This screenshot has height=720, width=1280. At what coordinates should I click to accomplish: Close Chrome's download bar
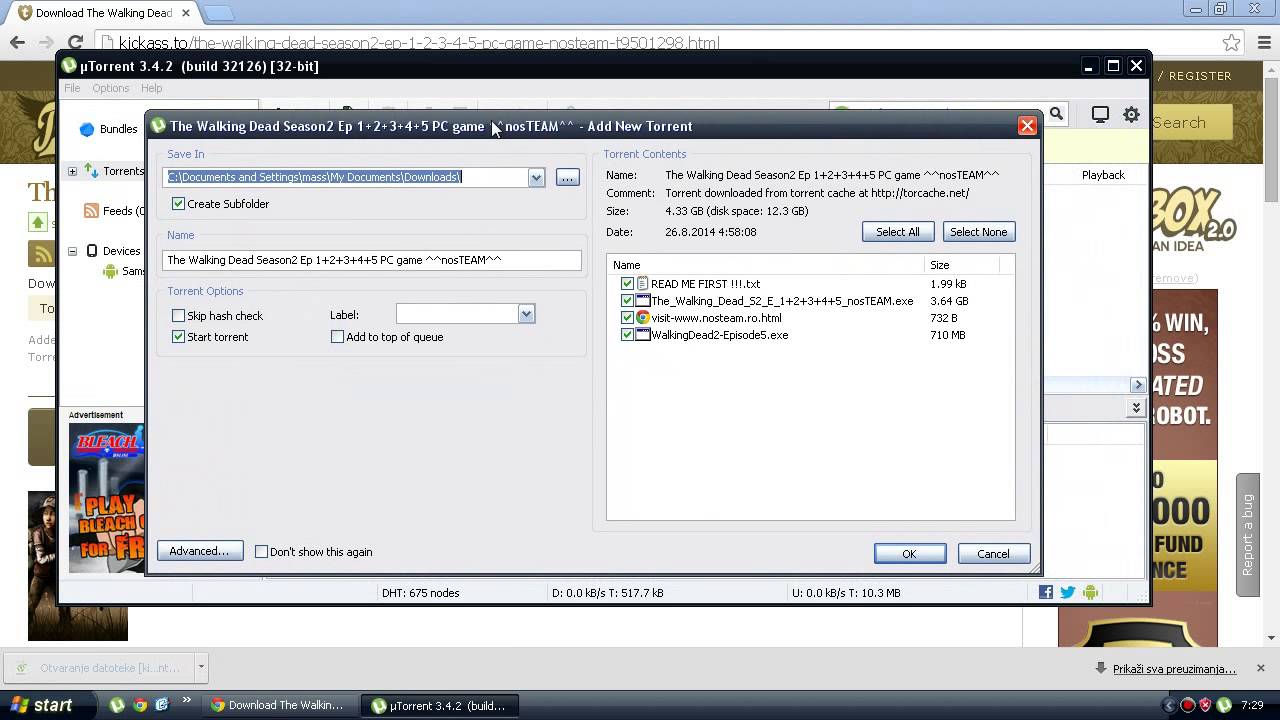(1260, 668)
